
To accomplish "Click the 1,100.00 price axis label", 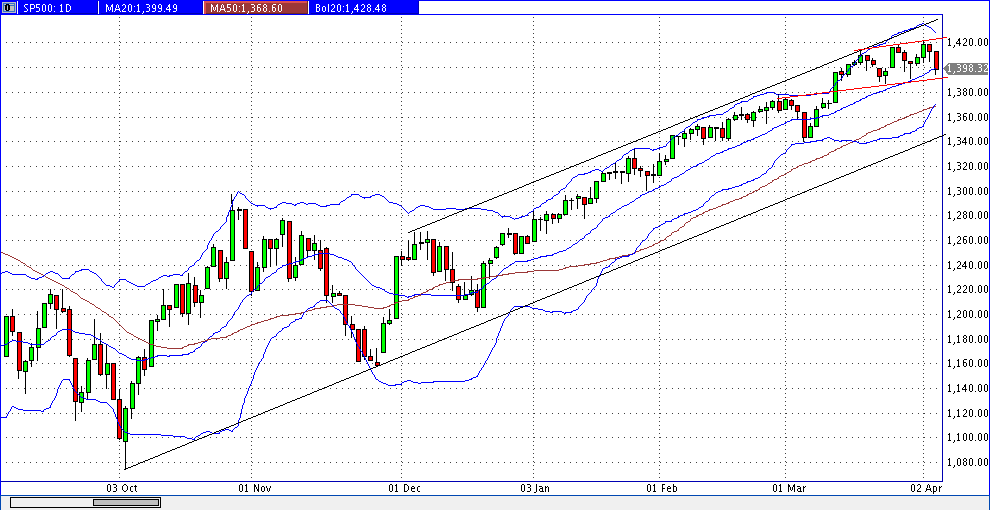I will [968, 437].
